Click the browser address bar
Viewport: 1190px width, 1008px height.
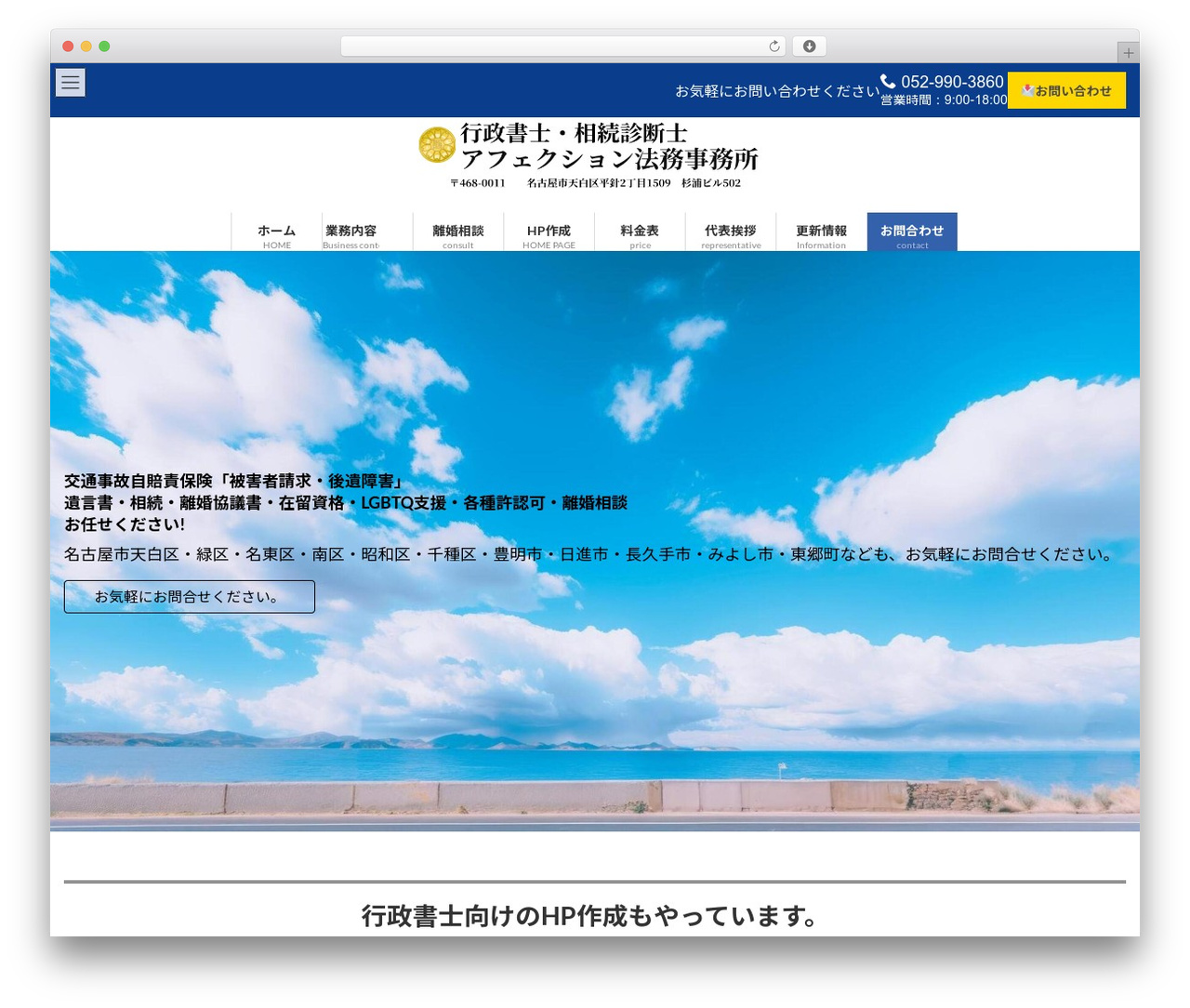click(x=563, y=46)
